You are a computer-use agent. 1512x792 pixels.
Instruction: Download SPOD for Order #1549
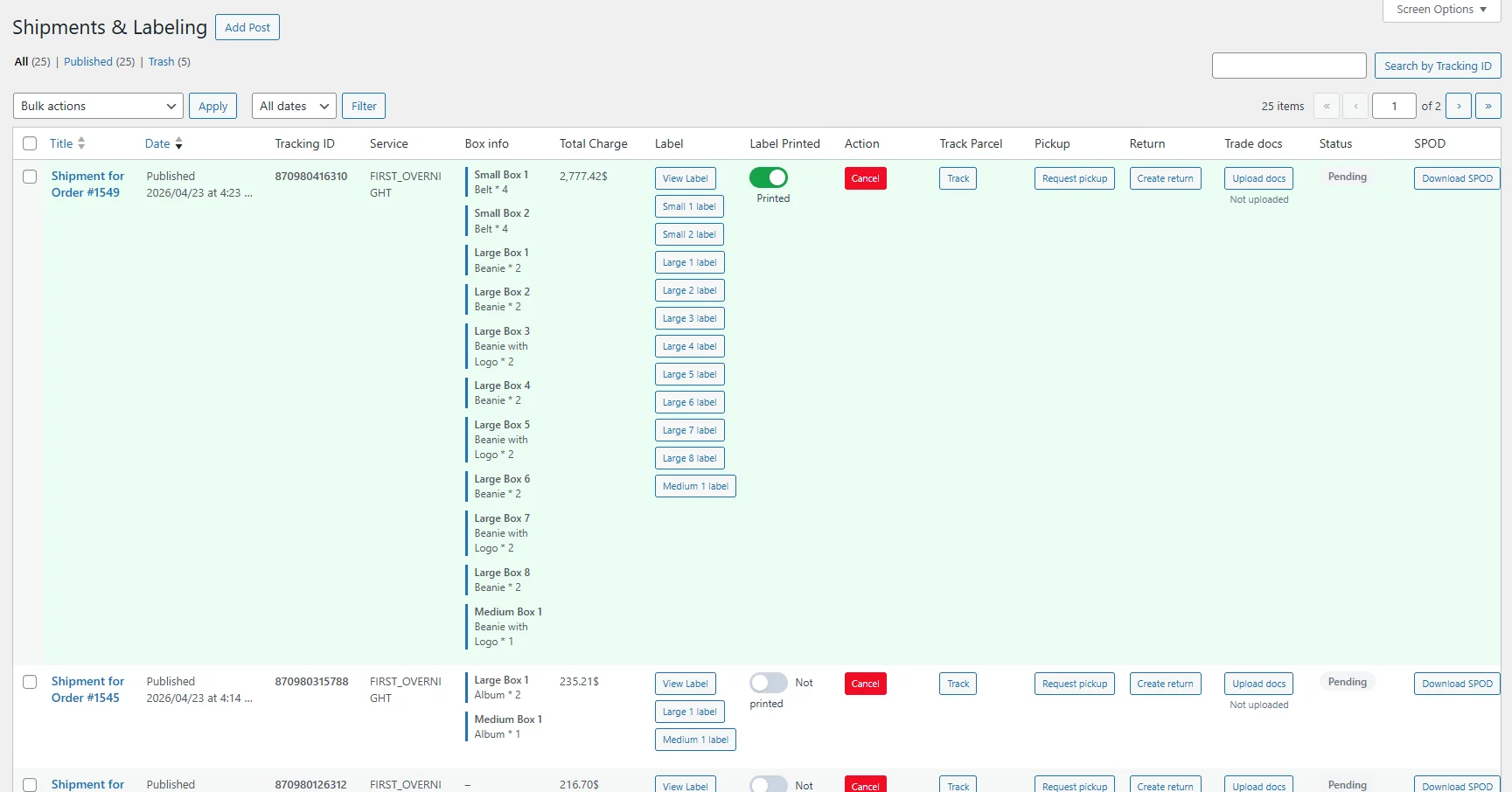tap(1457, 178)
